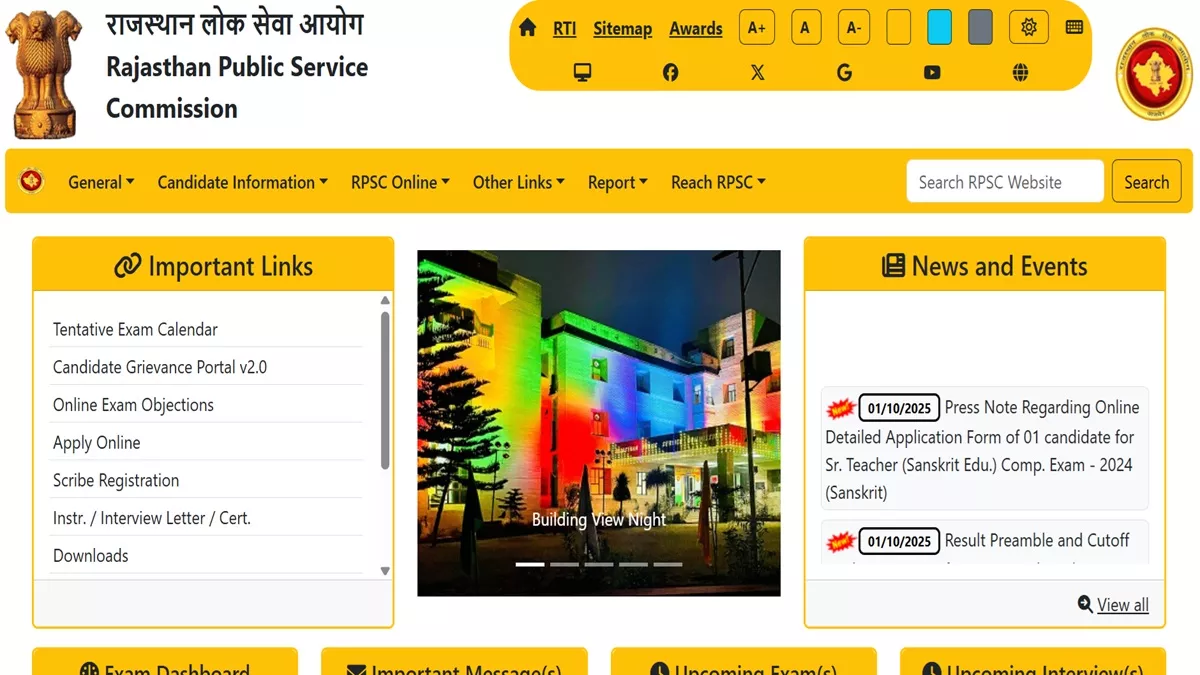Select the cyan color theme swatch
The width and height of the screenshot is (1200, 675).
(939, 28)
